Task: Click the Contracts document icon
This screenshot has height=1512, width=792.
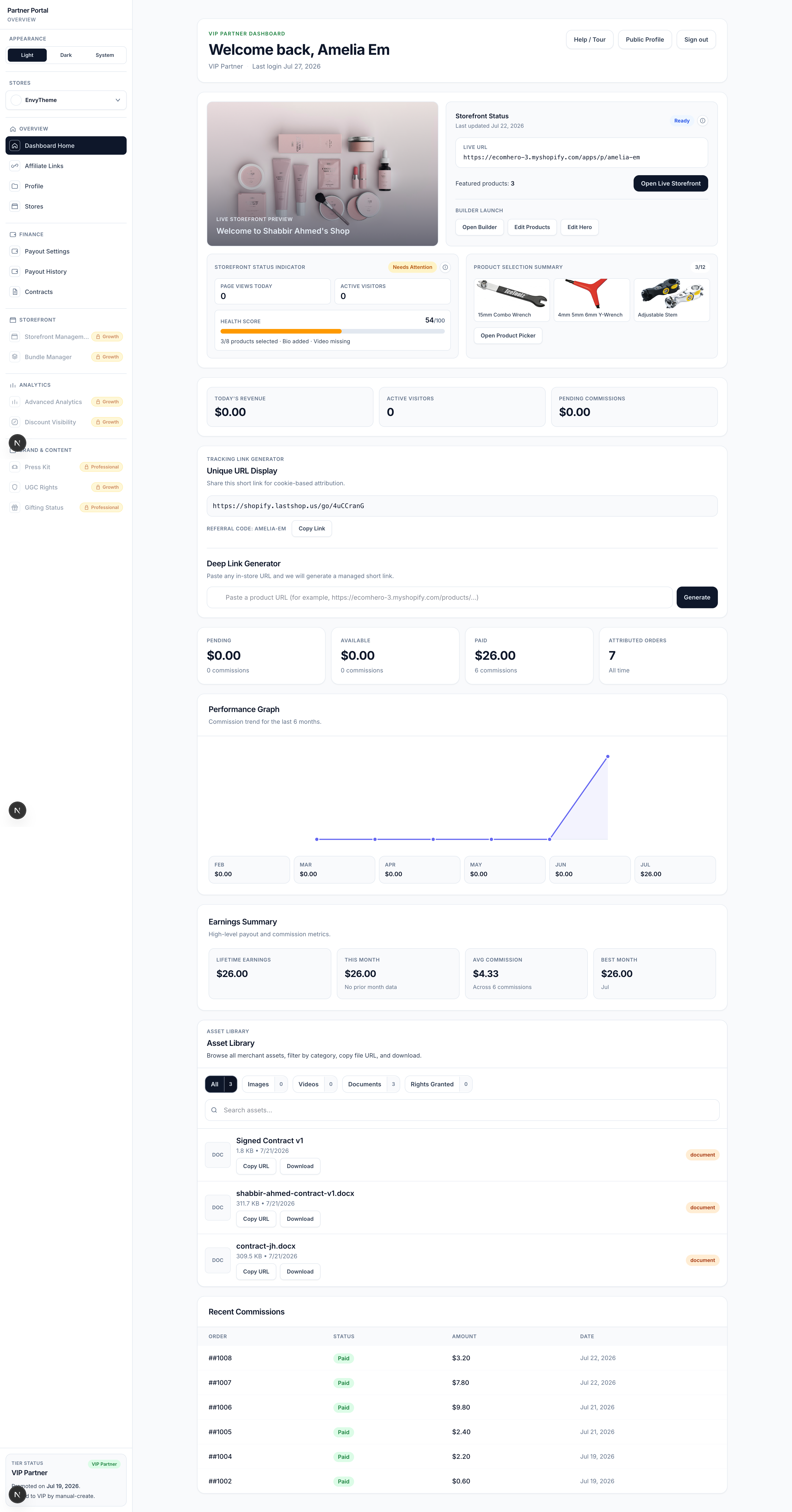Action: tap(15, 292)
